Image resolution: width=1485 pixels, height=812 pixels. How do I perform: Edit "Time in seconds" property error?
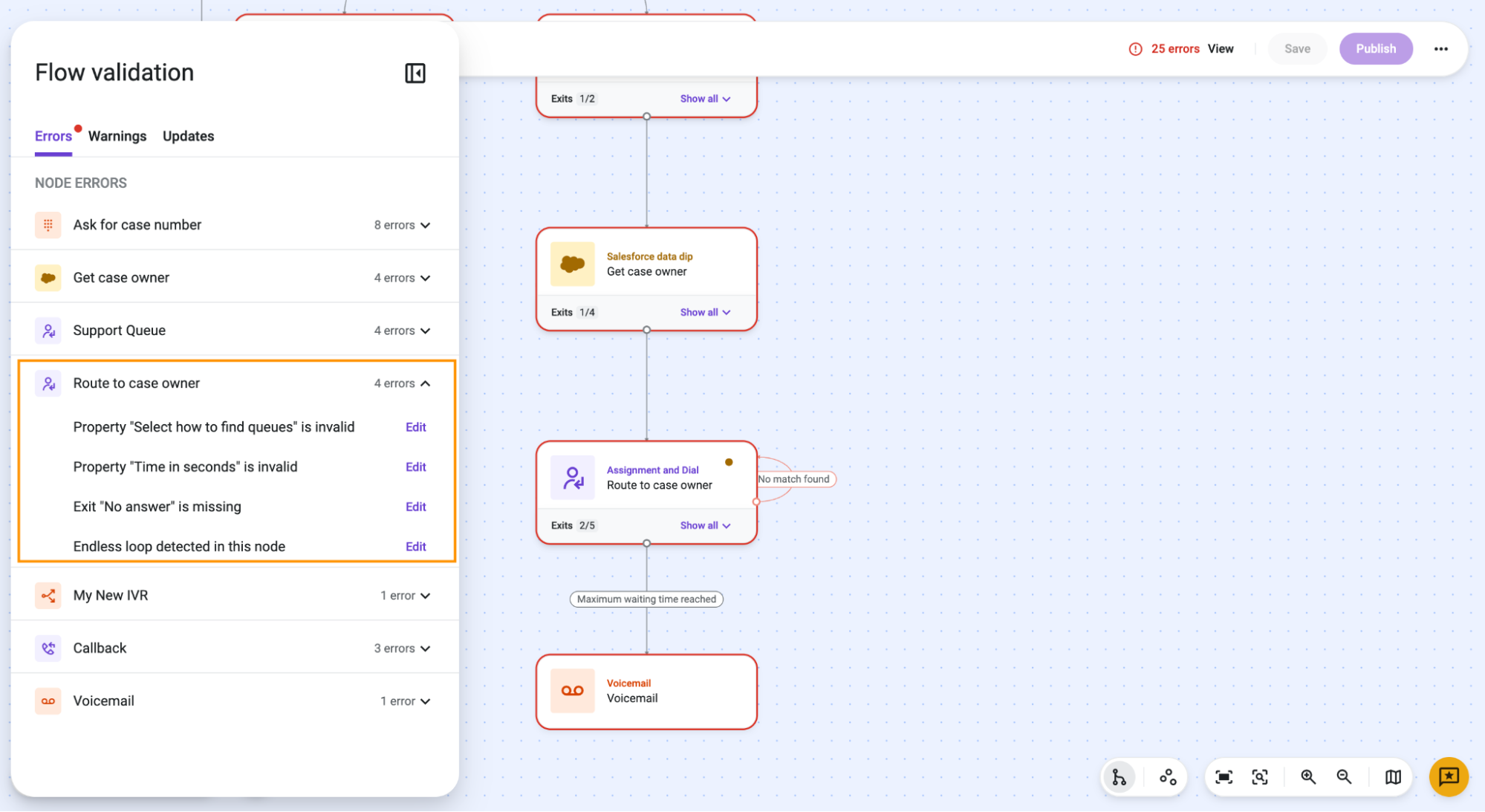(x=416, y=467)
